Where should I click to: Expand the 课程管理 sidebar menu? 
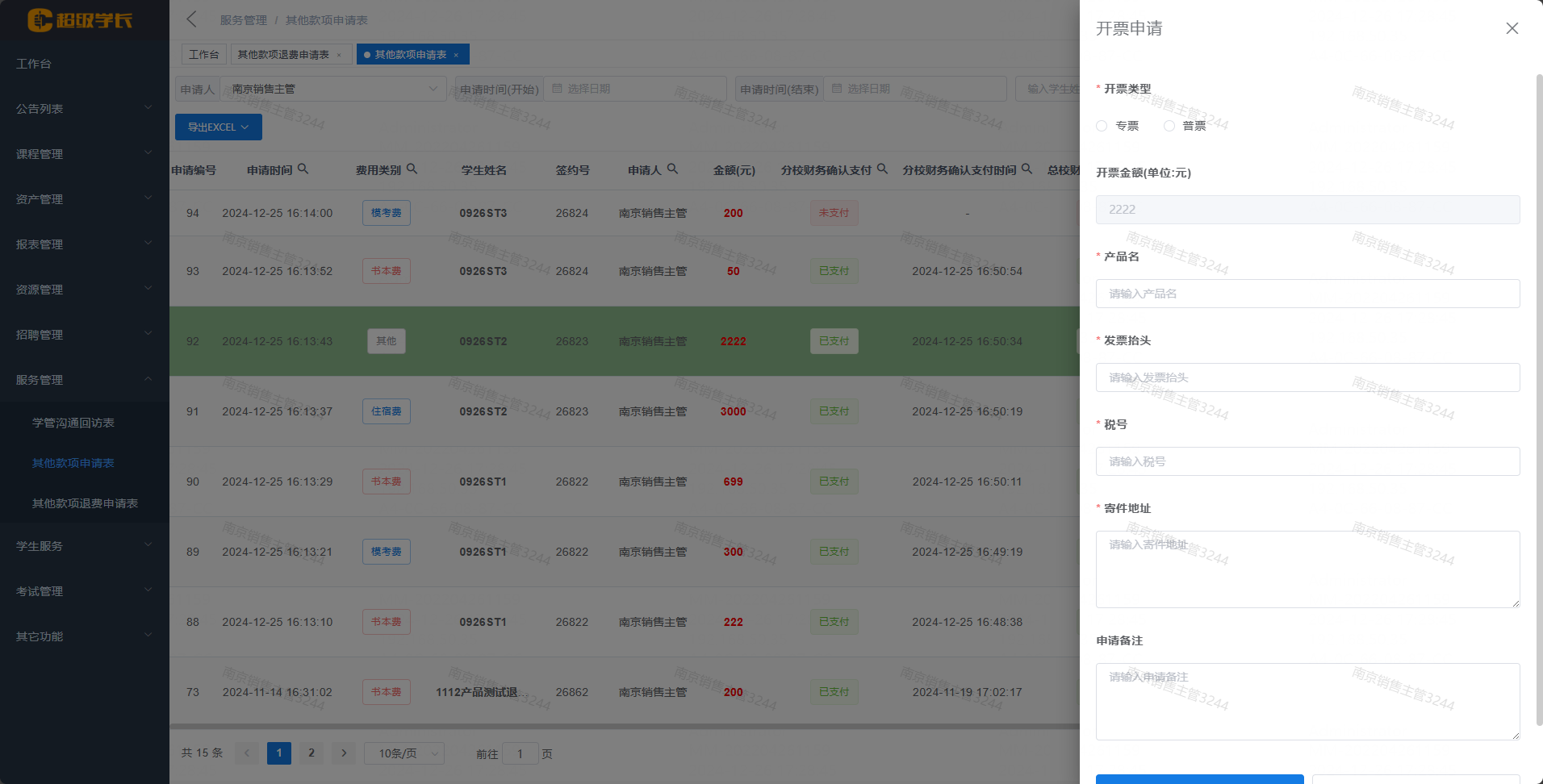pos(84,154)
